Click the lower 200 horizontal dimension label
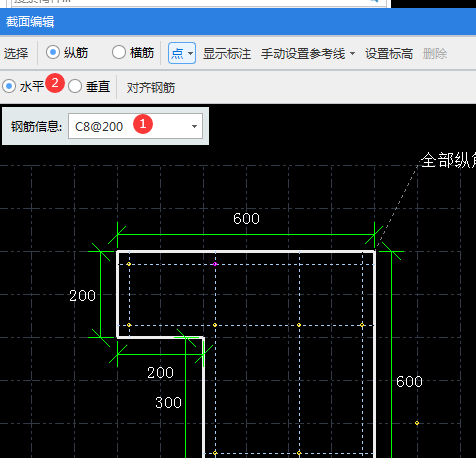The image size is (476, 458). point(160,373)
